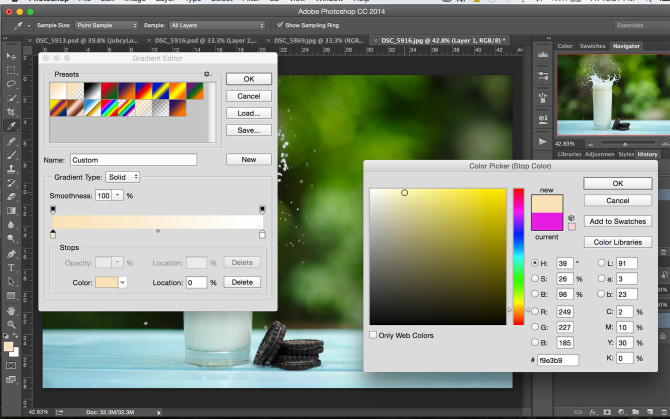Click the hex color field
The height and width of the screenshot is (419, 670).
[558, 360]
